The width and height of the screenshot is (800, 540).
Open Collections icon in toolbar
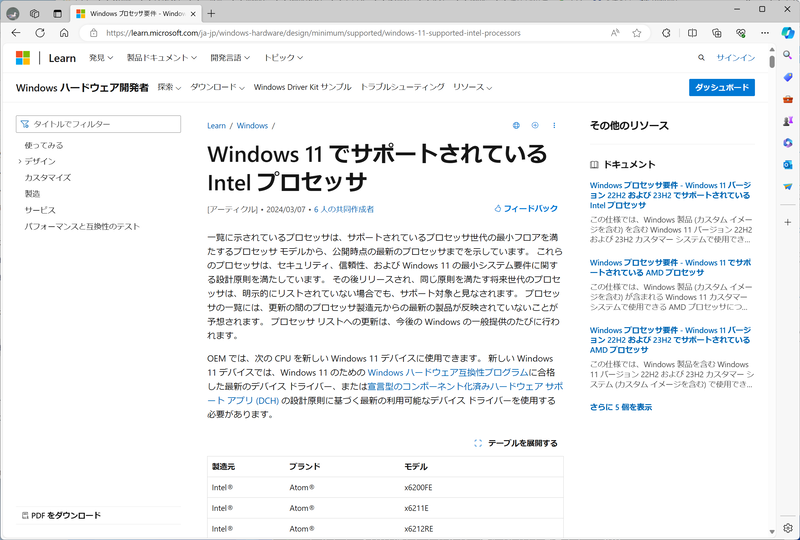pos(717,33)
